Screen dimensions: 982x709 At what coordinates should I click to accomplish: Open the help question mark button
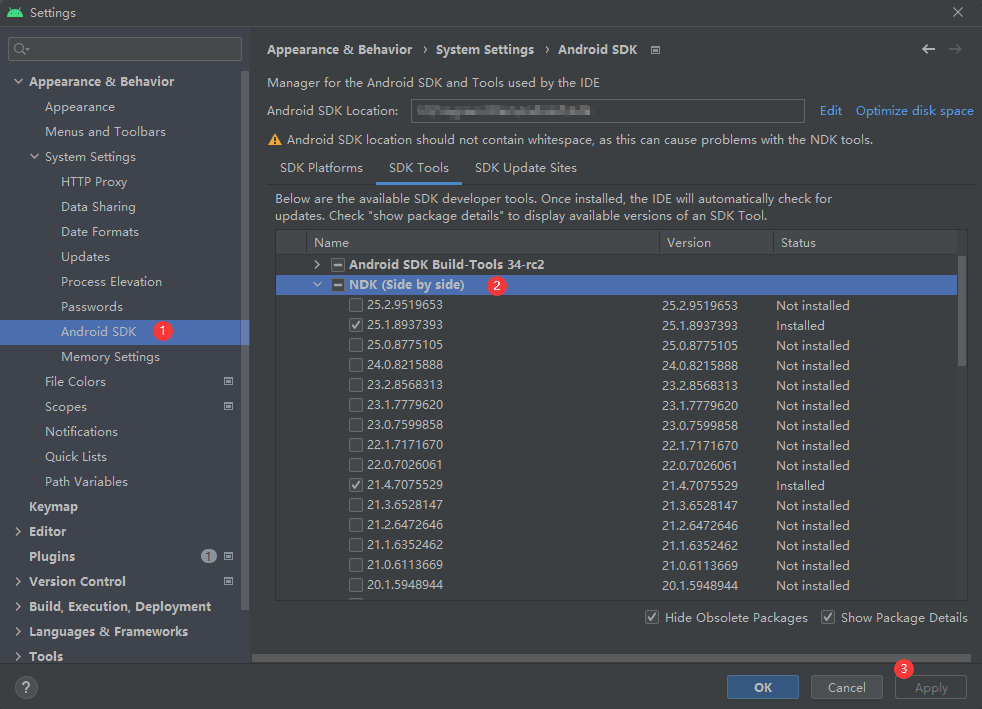(x=26, y=687)
